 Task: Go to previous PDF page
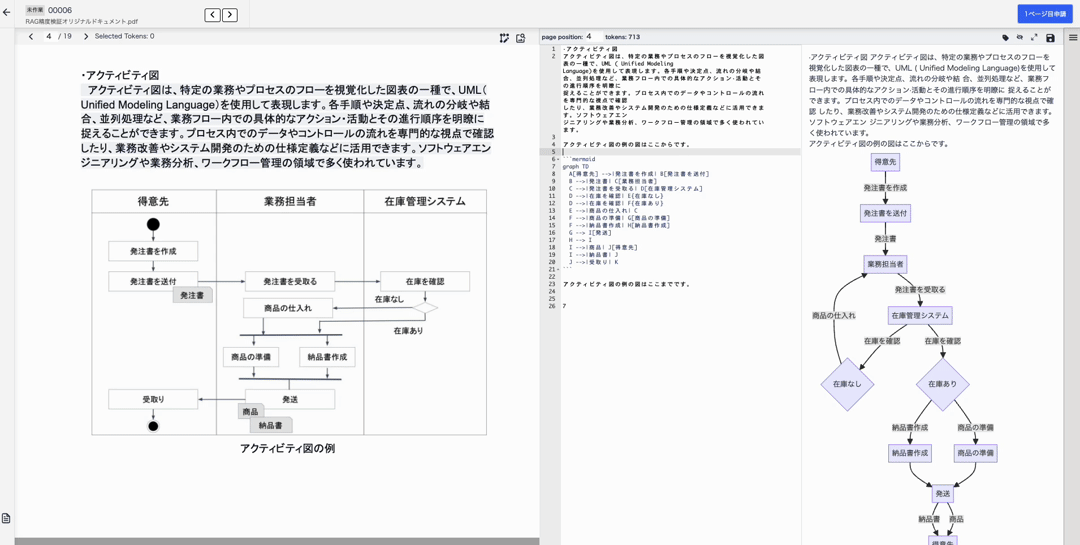click(x=31, y=37)
